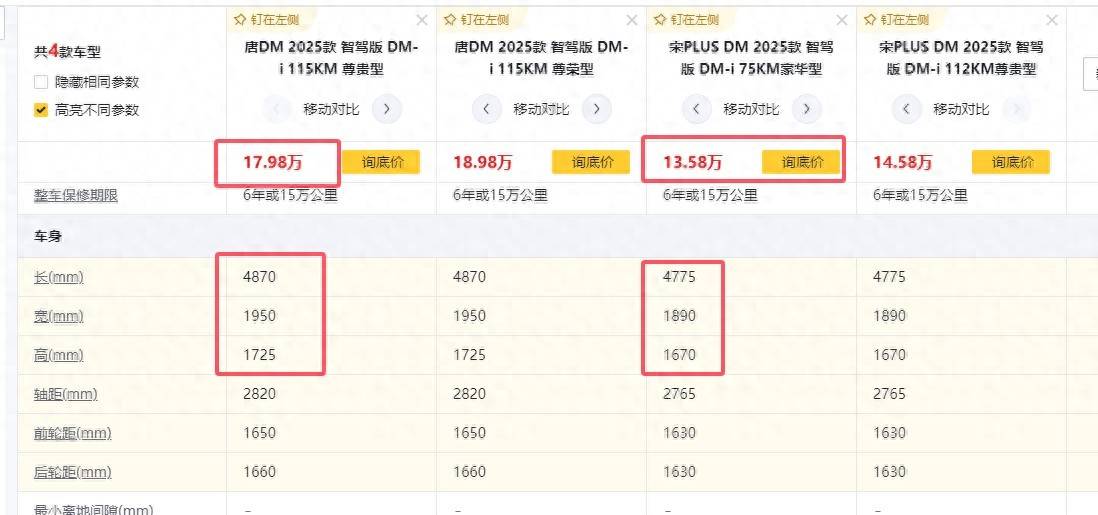The width and height of the screenshot is (1098, 515).
Task: Remove 唐DM 尊荣型 from comparison
Action: pyautogui.click(x=632, y=20)
